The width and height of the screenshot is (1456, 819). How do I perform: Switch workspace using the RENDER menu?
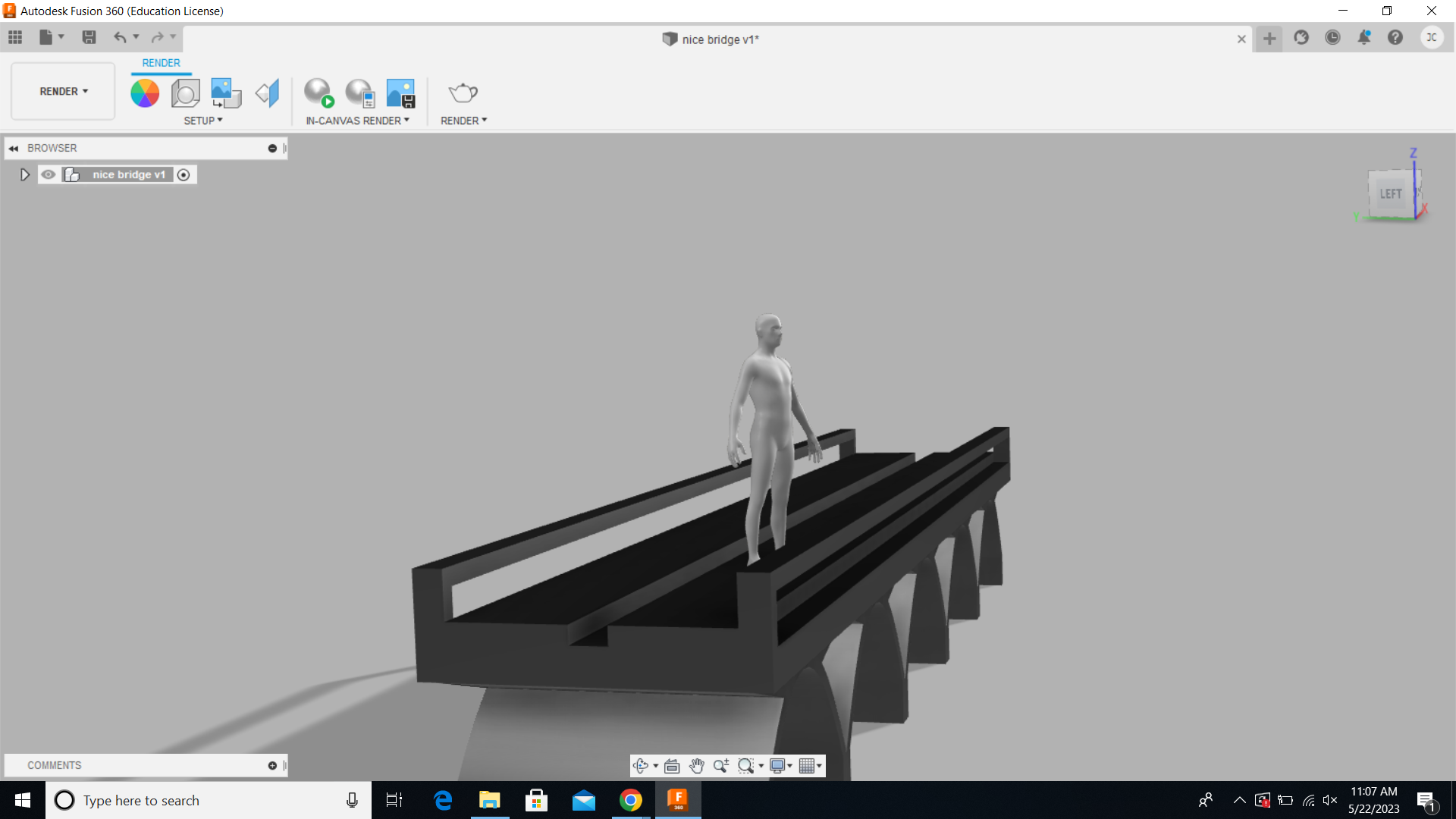(x=62, y=91)
